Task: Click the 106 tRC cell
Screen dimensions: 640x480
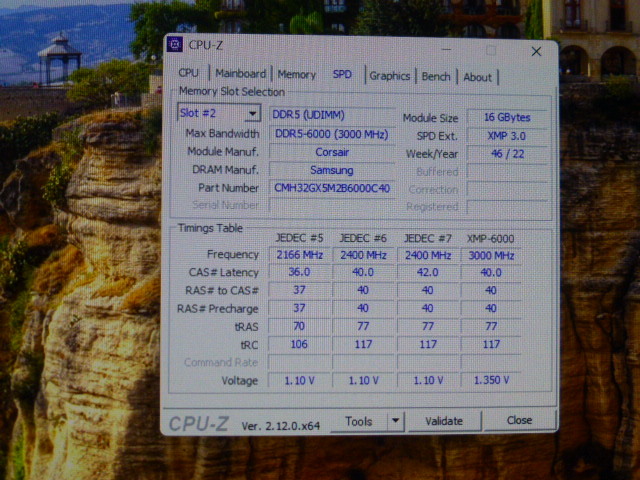Action: pyautogui.click(x=299, y=344)
